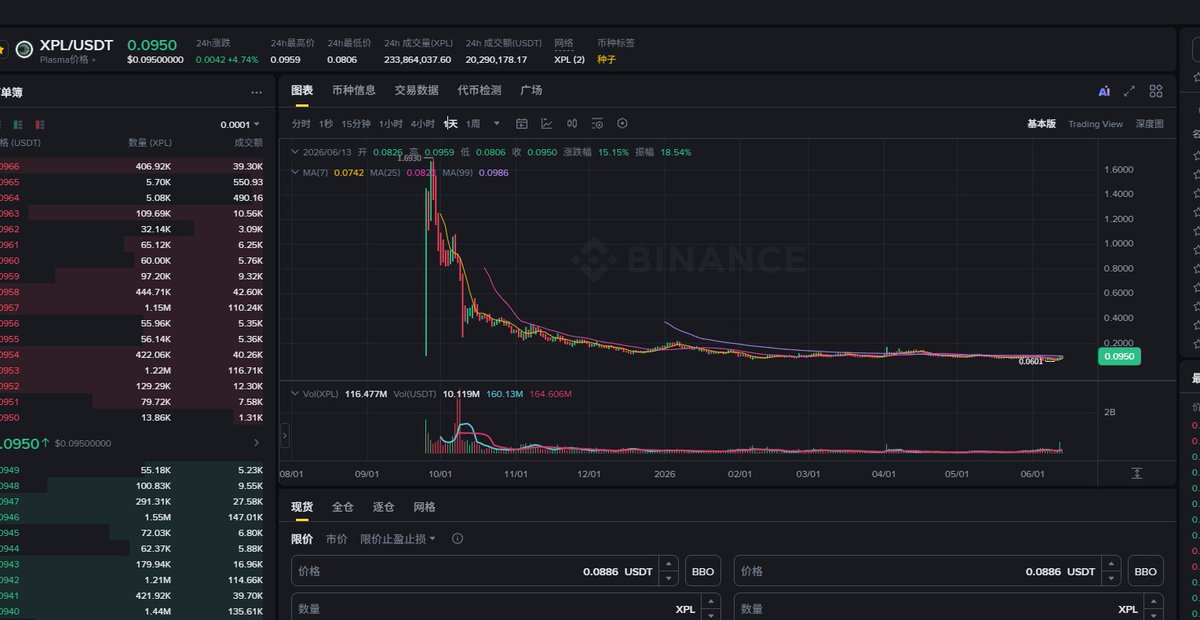1200x620 pixels.
Task: Switch chart to 4小时 interval
Action: 423,124
